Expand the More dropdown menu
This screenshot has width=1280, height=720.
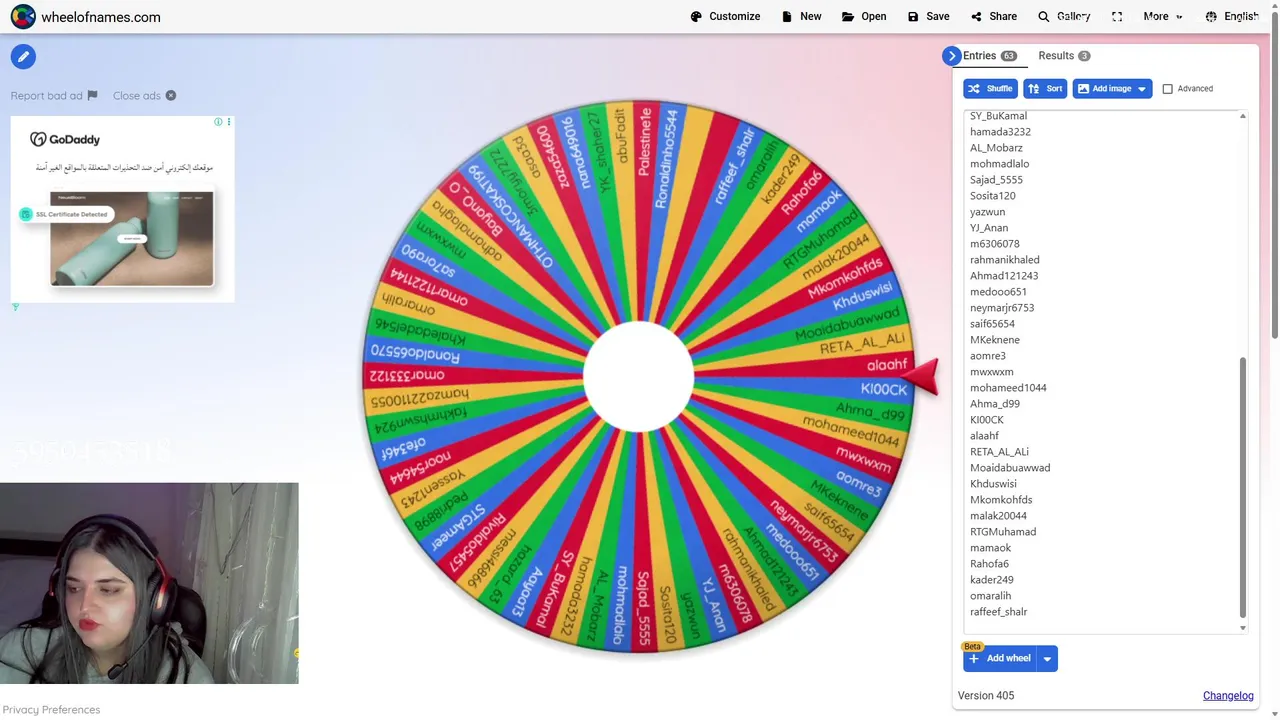tap(1162, 16)
